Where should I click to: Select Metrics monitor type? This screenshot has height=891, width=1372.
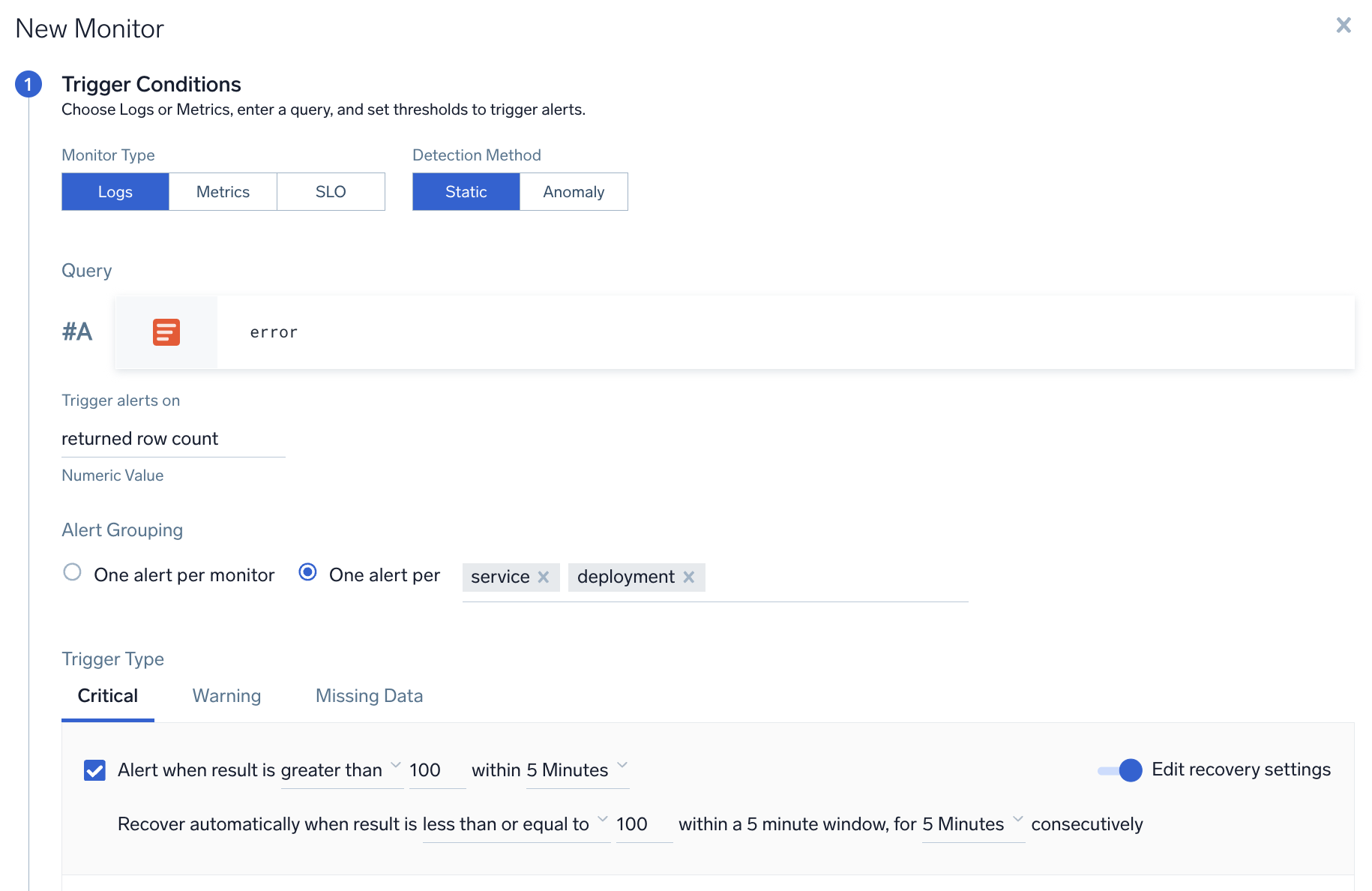coord(223,192)
